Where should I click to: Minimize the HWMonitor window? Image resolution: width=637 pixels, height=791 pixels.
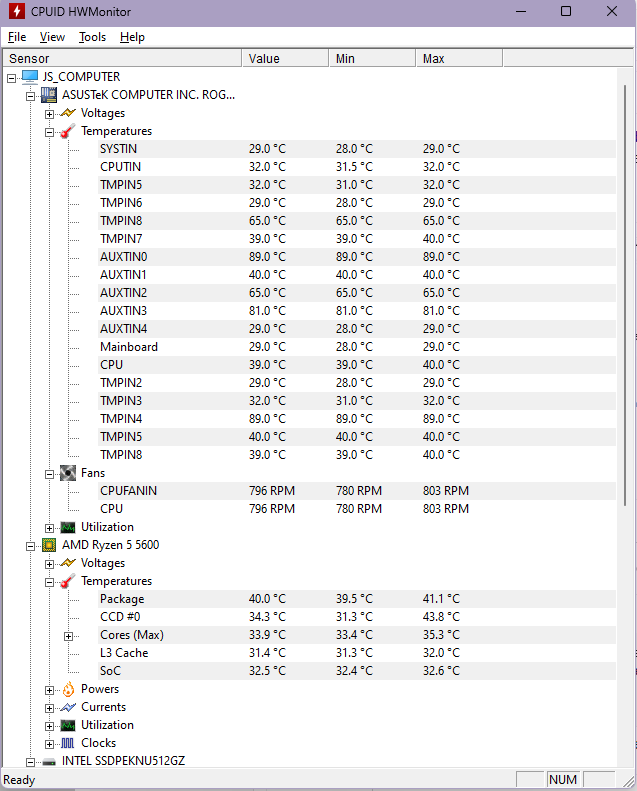click(x=521, y=11)
